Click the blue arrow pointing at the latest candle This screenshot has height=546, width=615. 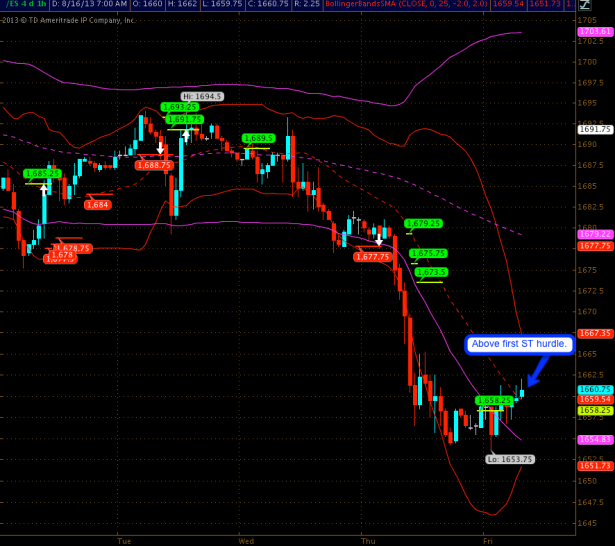pyautogui.click(x=536, y=369)
